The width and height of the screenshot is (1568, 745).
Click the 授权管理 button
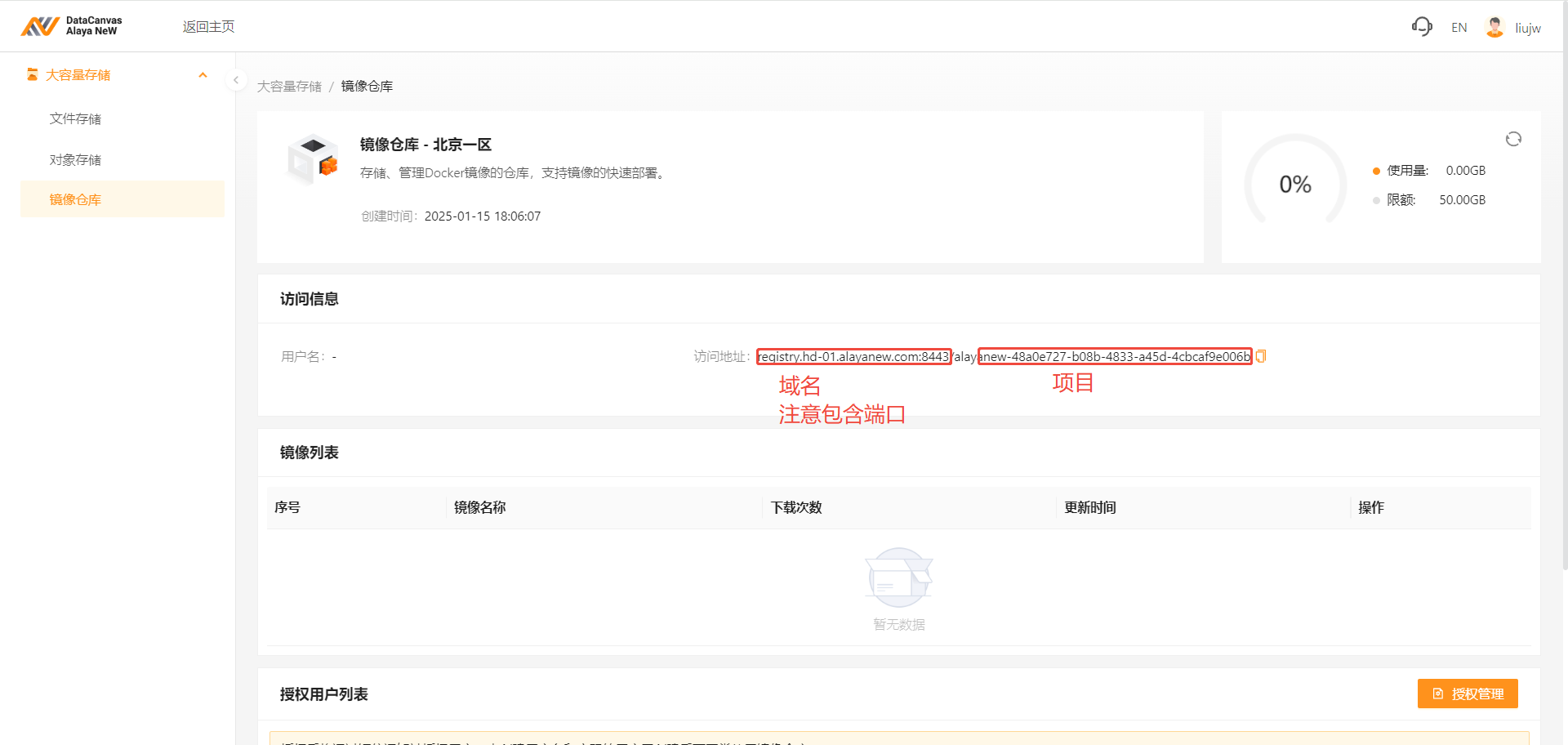click(1467, 694)
